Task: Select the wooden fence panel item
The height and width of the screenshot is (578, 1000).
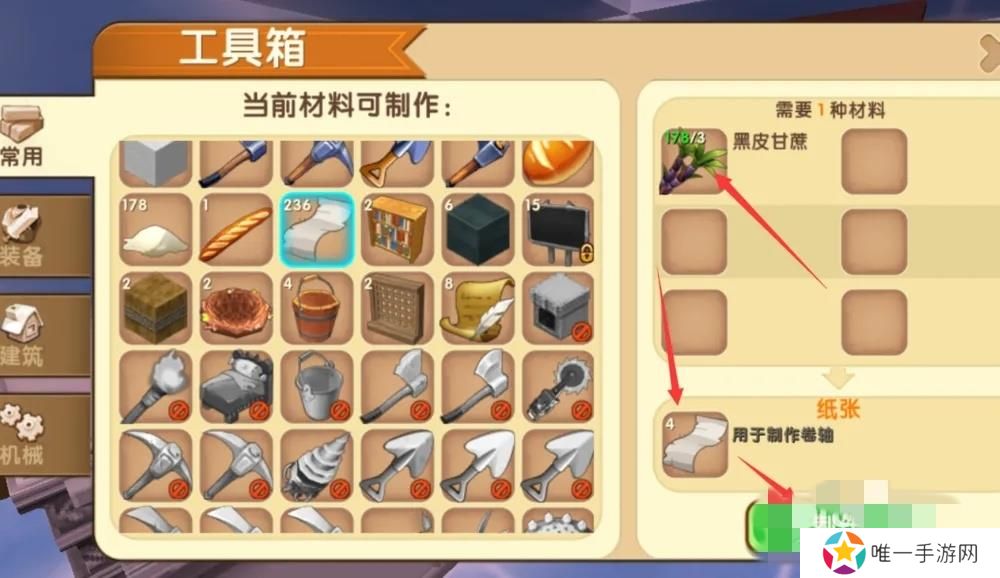Action: point(397,308)
